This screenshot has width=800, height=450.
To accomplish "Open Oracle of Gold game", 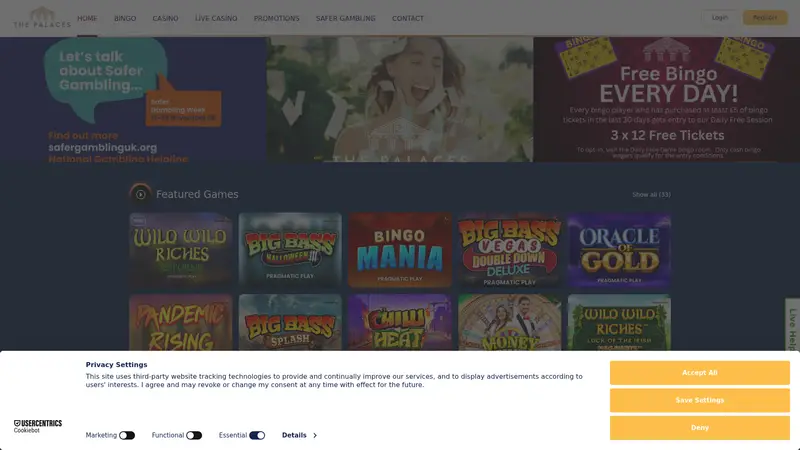I will pos(619,250).
